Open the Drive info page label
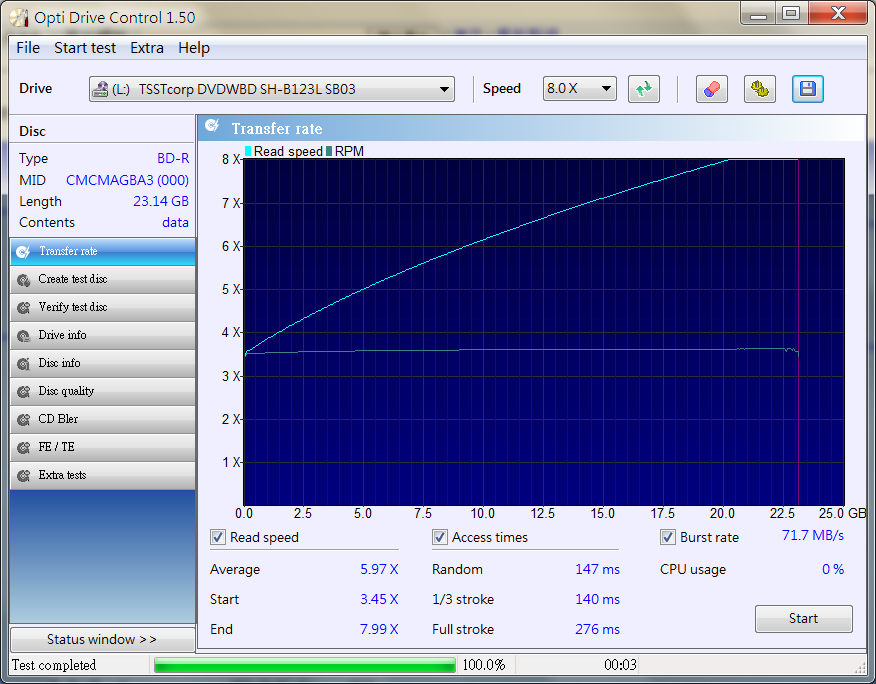 [x=62, y=335]
